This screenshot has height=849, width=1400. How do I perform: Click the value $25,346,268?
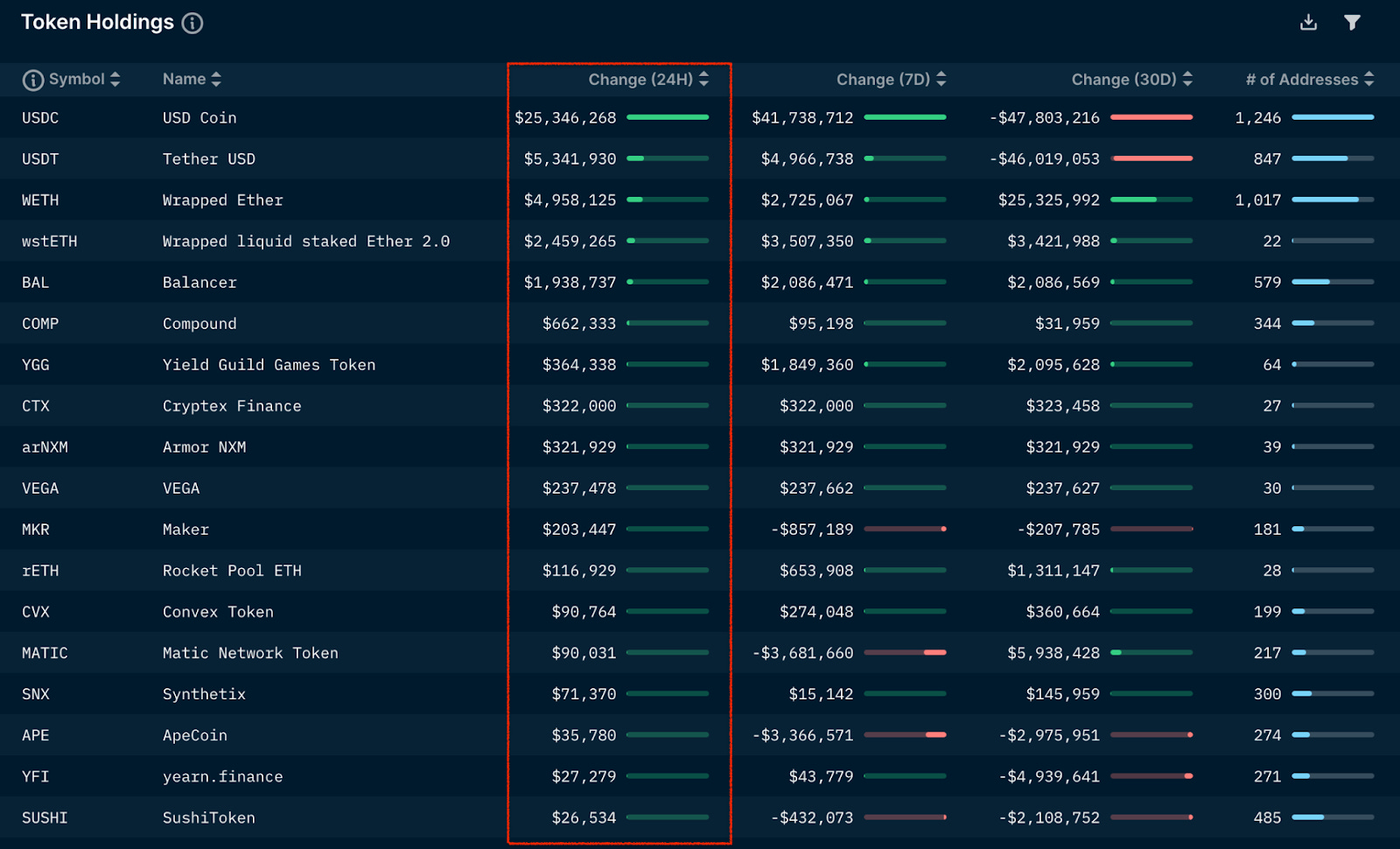565,117
